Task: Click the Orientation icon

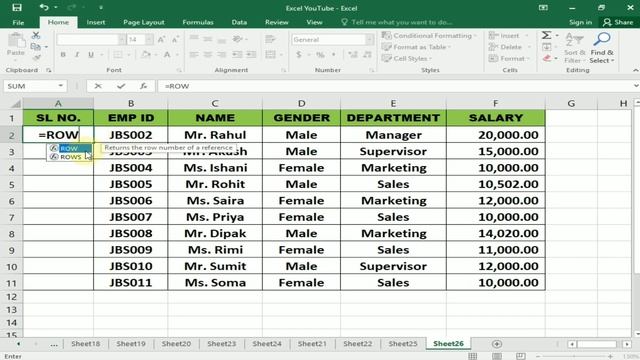Action: (237, 39)
